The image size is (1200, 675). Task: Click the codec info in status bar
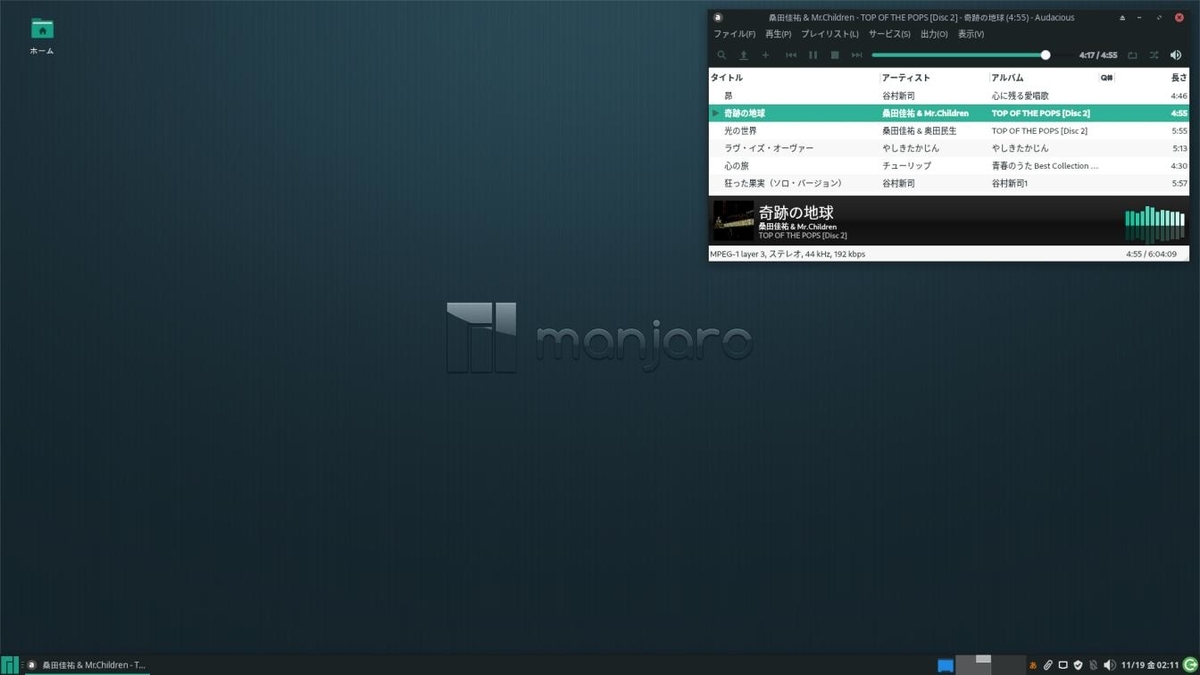click(x=787, y=254)
